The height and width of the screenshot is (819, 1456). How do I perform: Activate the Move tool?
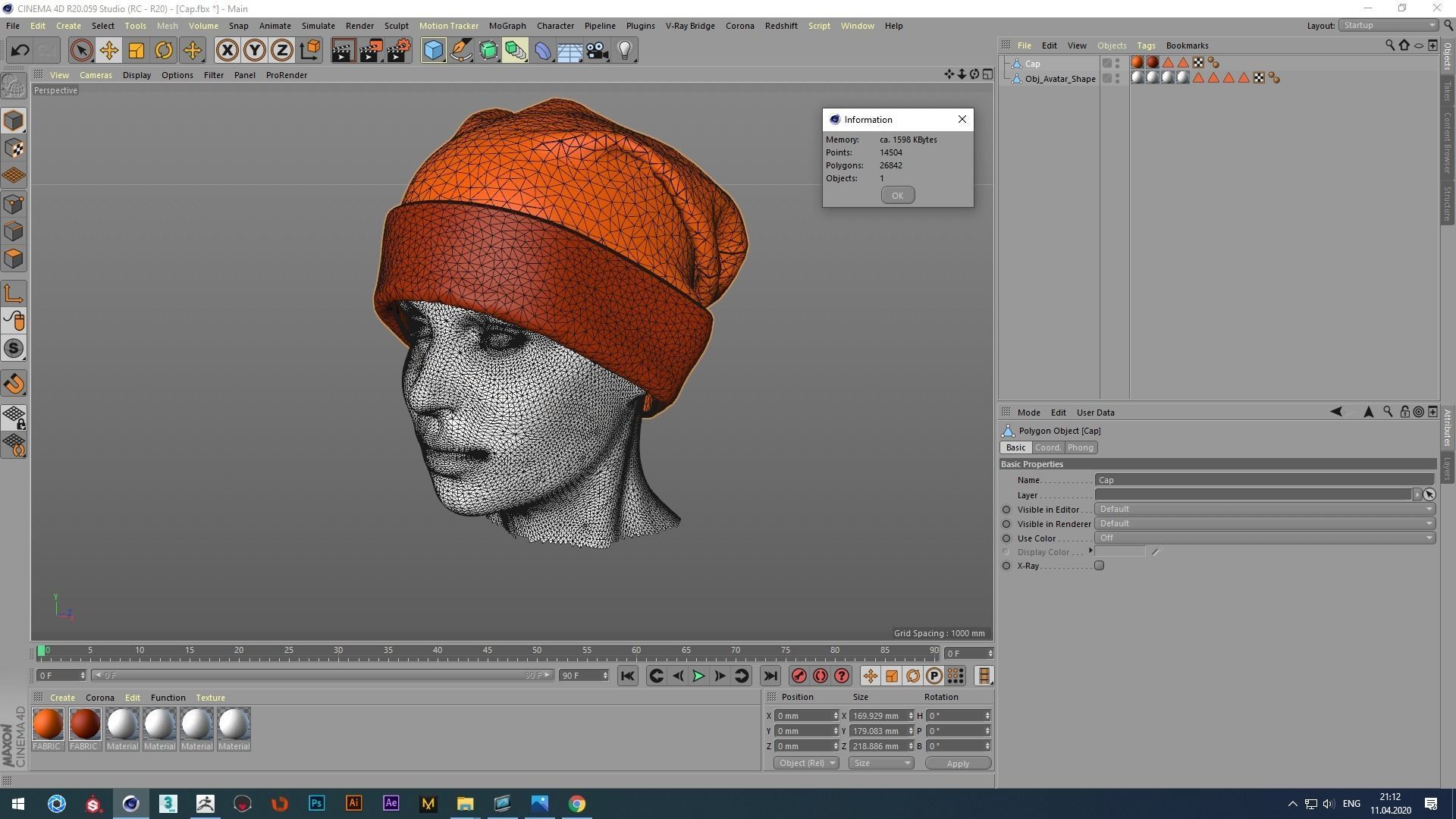tap(108, 50)
